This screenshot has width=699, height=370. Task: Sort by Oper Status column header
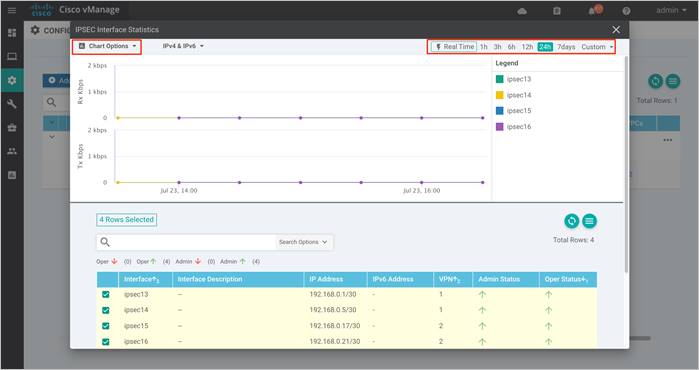(x=568, y=280)
